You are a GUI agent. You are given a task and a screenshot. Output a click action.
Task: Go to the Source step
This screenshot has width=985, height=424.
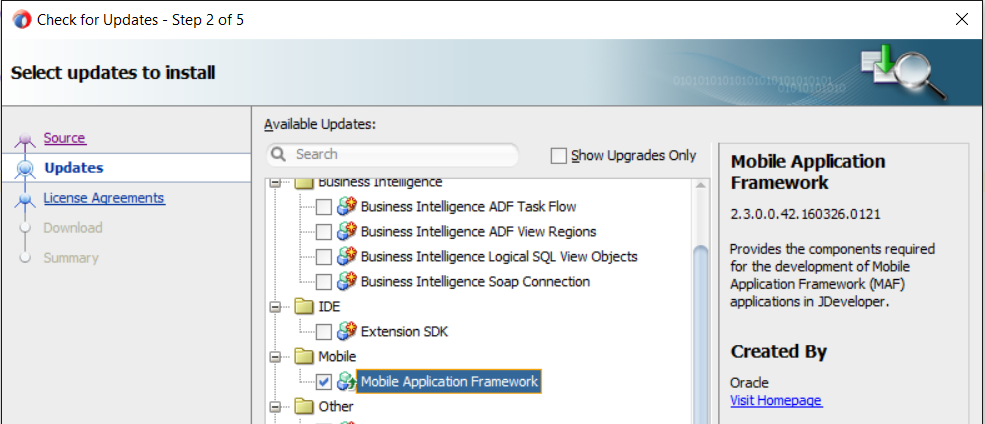coord(65,138)
